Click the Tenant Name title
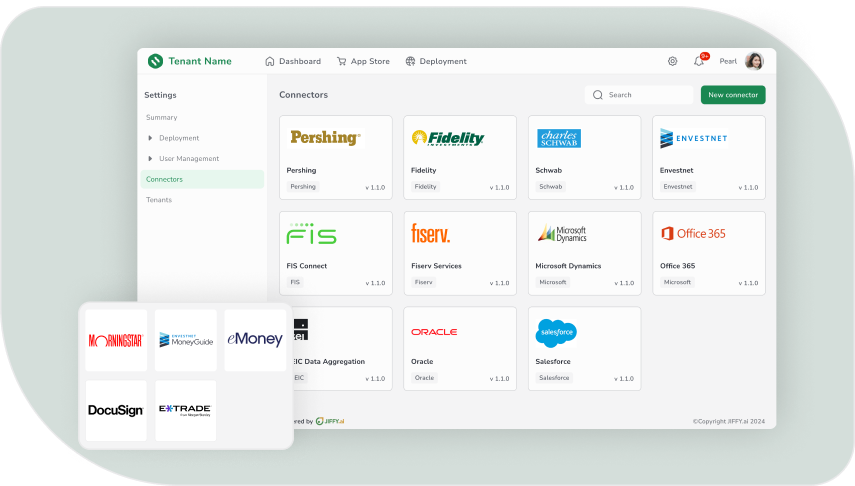The height and width of the screenshot is (486, 855). click(200, 61)
